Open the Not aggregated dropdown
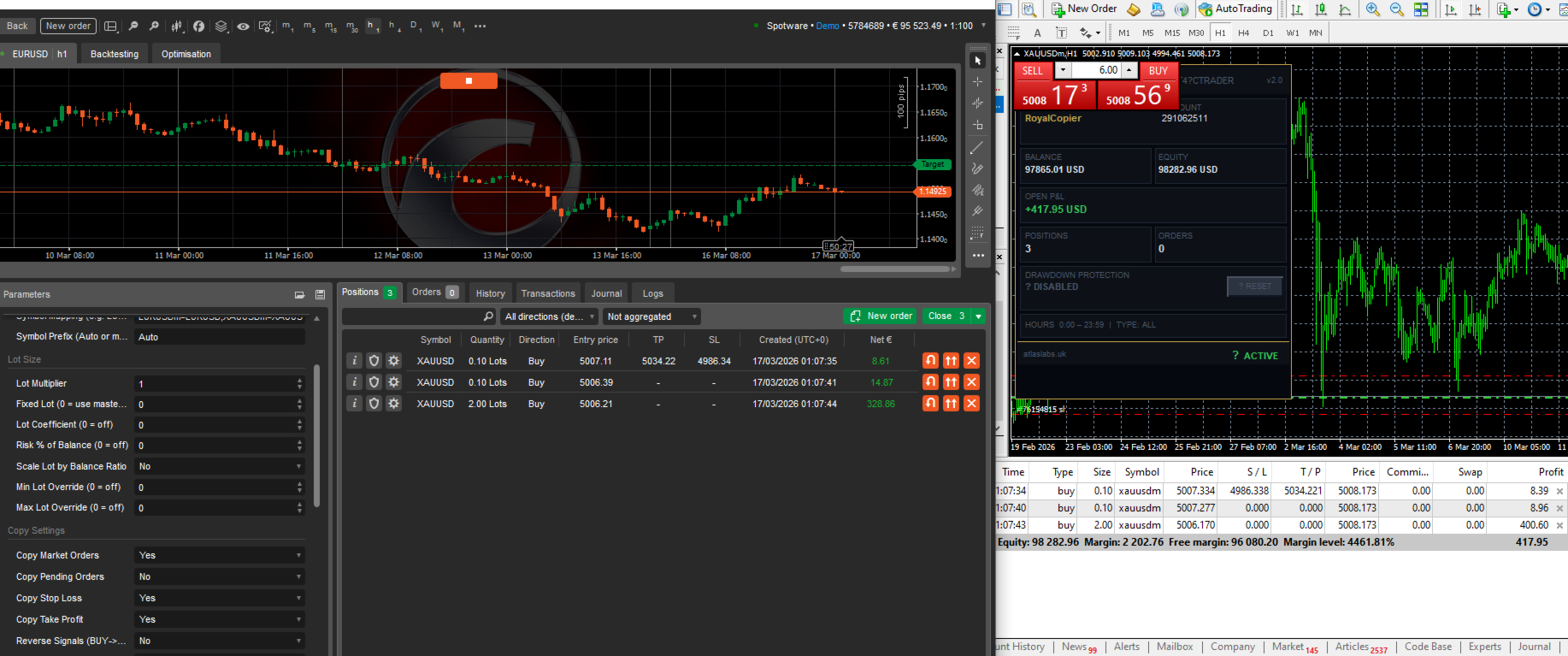The image size is (1568, 656). [651, 316]
